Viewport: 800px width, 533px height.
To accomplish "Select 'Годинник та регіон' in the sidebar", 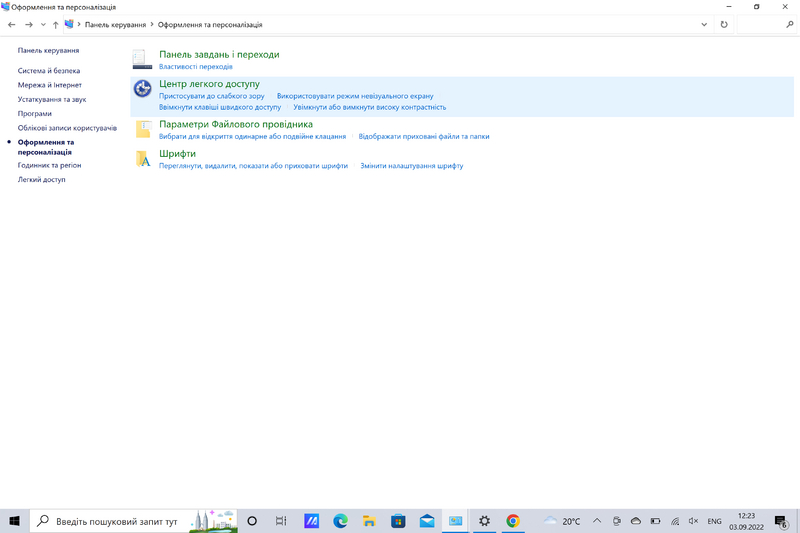I will pyautogui.click(x=49, y=165).
